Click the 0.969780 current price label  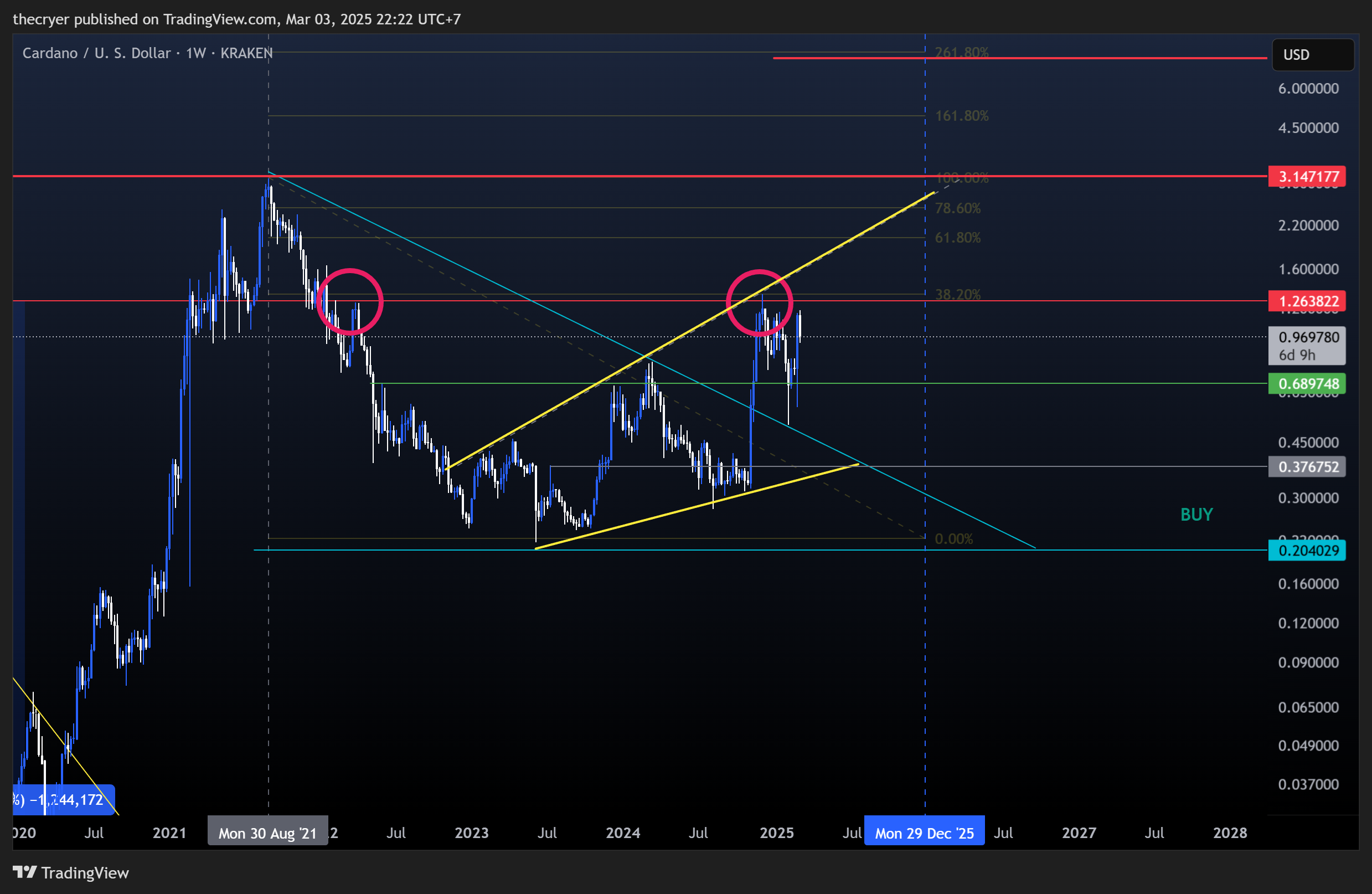1307,346
